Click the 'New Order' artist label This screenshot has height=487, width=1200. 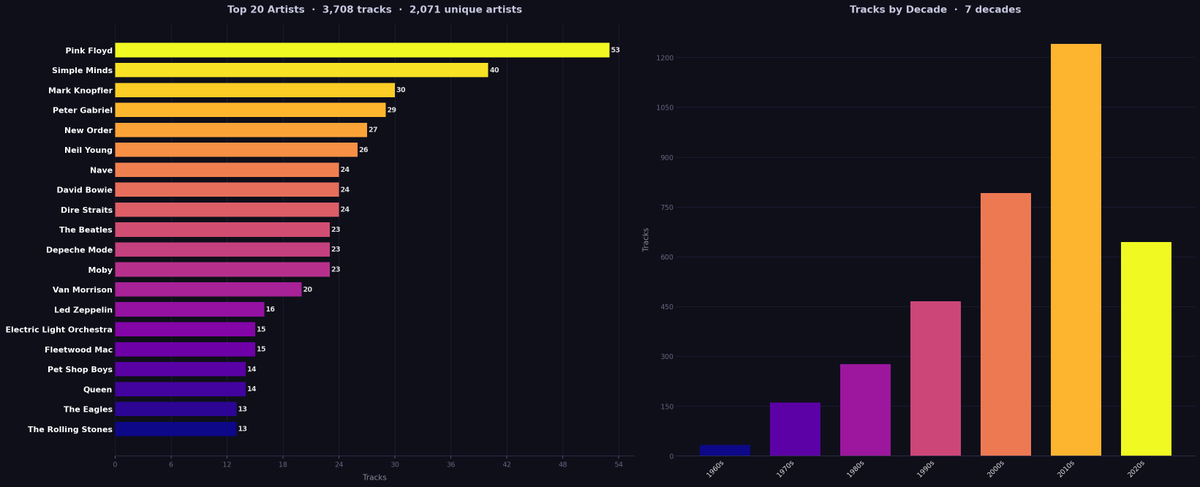pyautogui.click(x=89, y=130)
